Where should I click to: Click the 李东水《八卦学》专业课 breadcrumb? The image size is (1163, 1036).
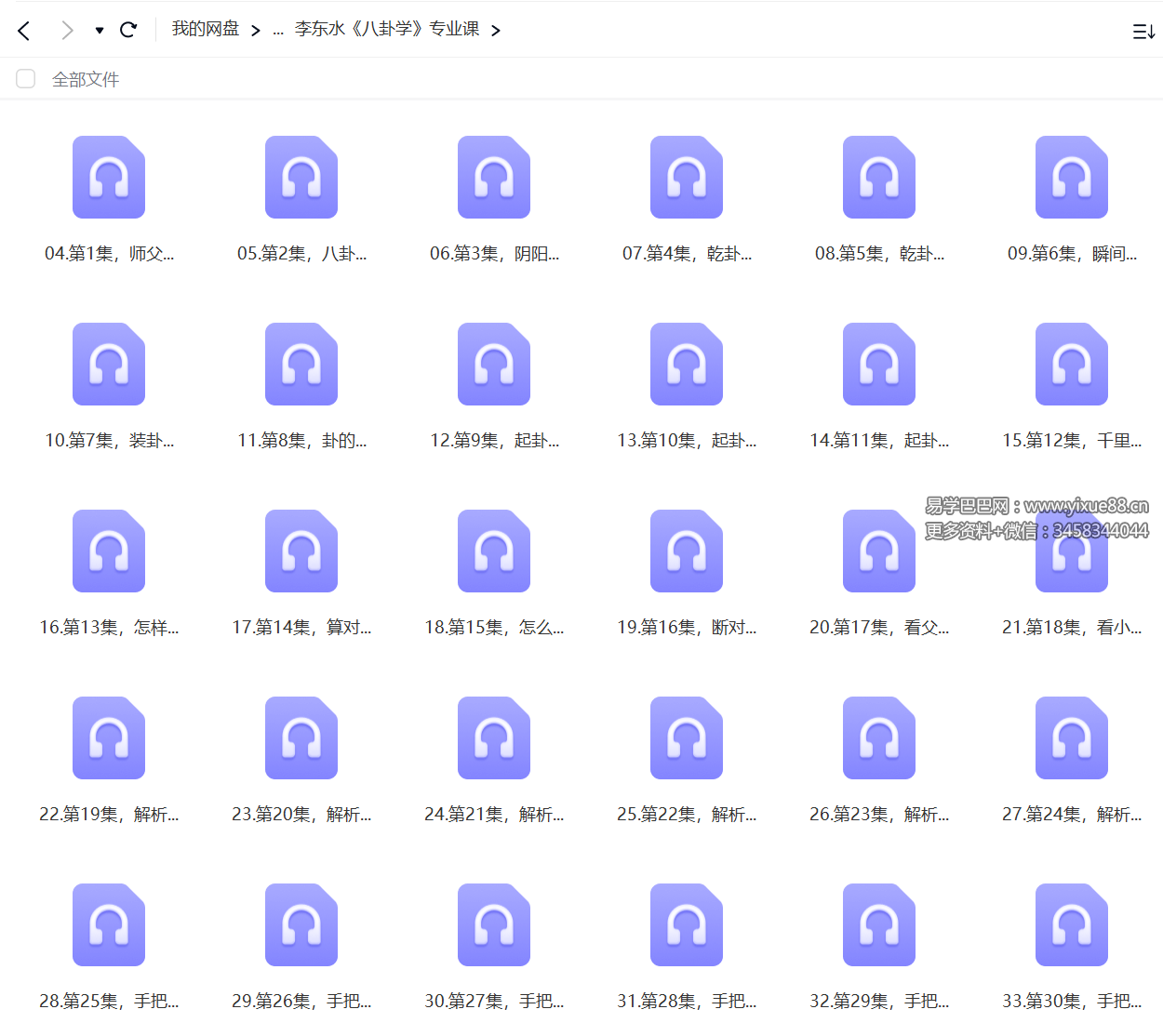(x=387, y=30)
